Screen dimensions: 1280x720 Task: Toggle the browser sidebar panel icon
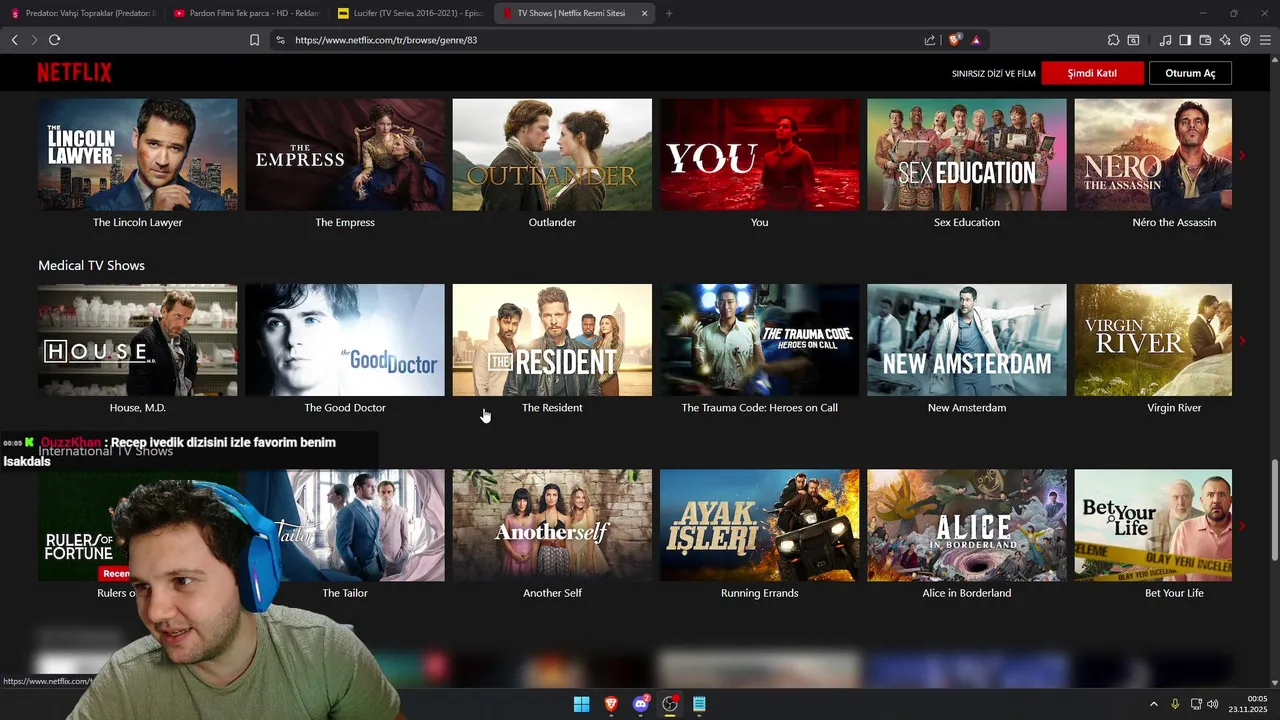coord(1185,40)
